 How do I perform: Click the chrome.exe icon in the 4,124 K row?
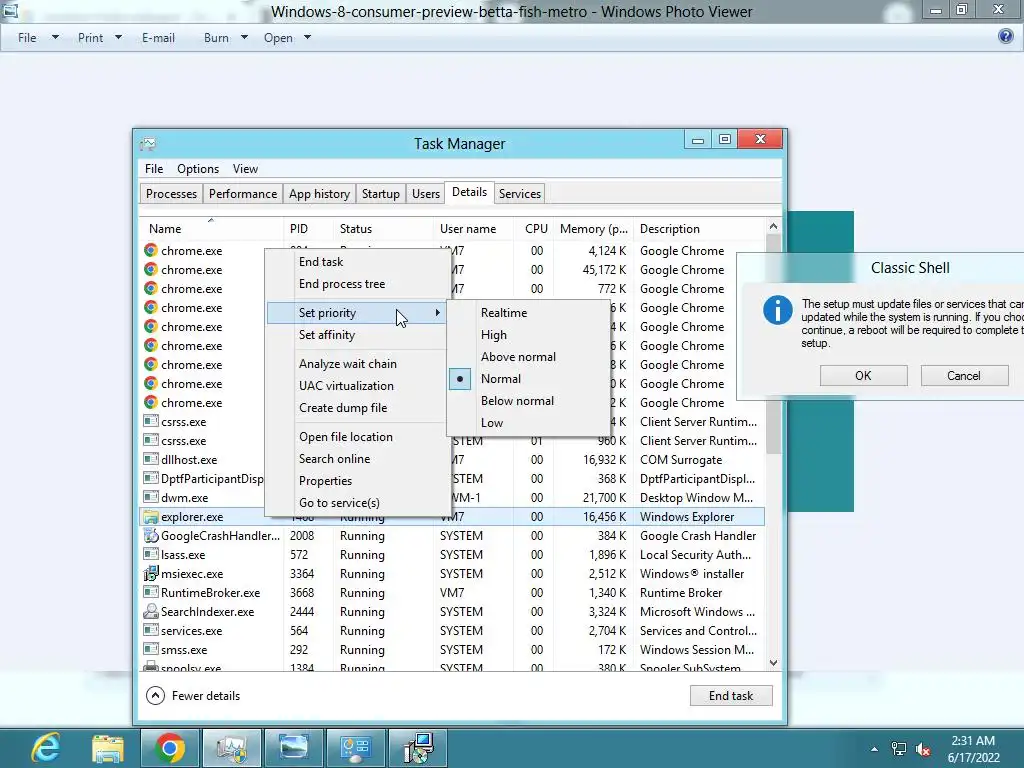[x=151, y=251]
